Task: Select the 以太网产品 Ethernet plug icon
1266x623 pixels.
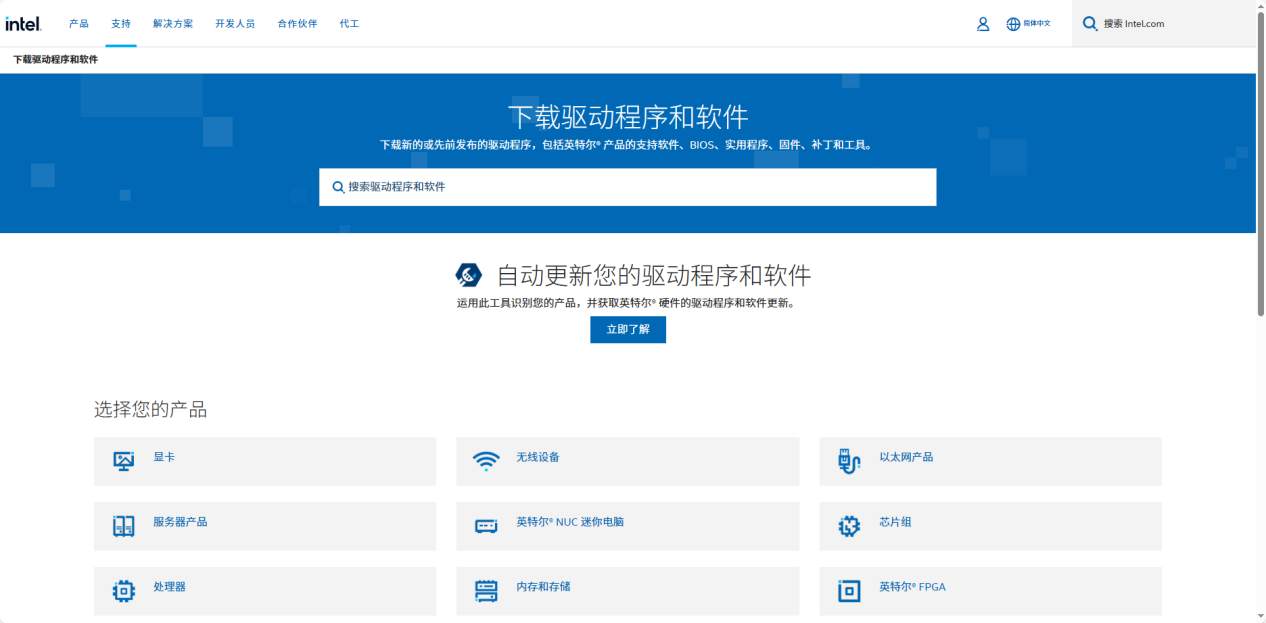Action: (x=849, y=460)
